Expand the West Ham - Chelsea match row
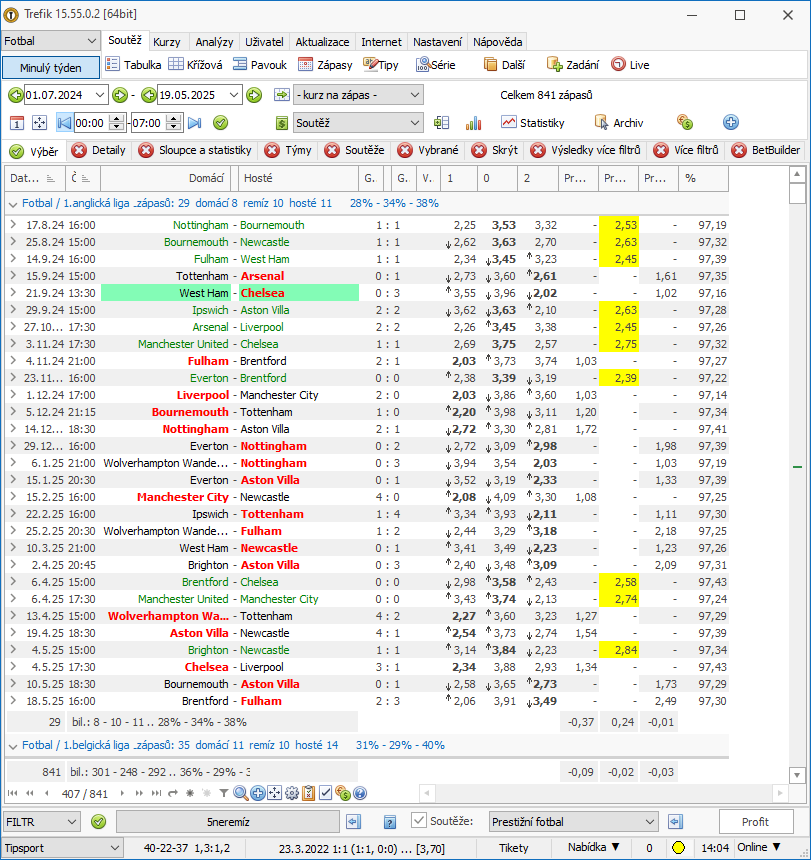The height and width of the screenshot is (860, 811). click(x=13, y=293)
